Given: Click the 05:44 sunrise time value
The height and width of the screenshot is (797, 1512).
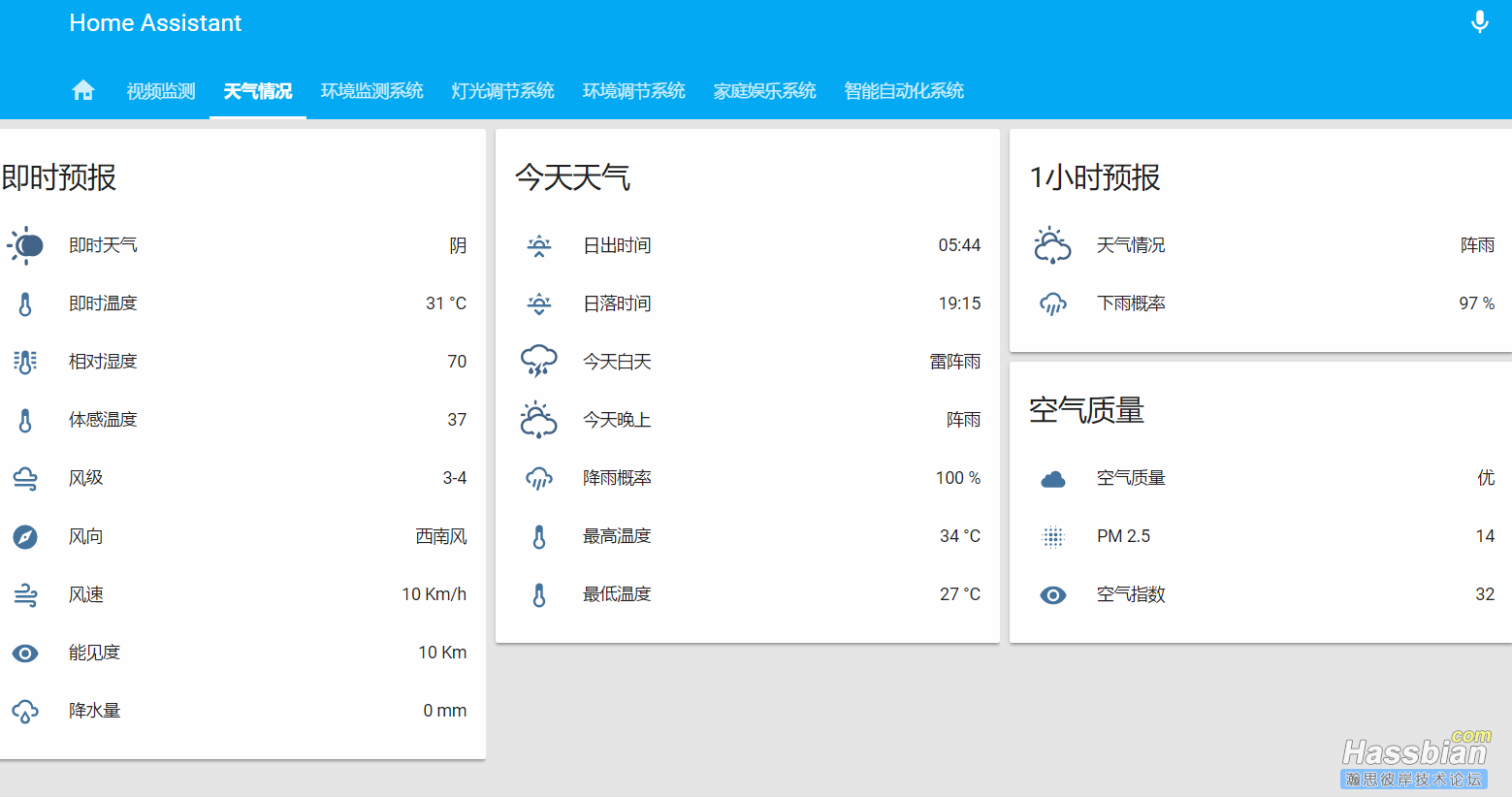Looking at the screenshot, I should [959, 245].
